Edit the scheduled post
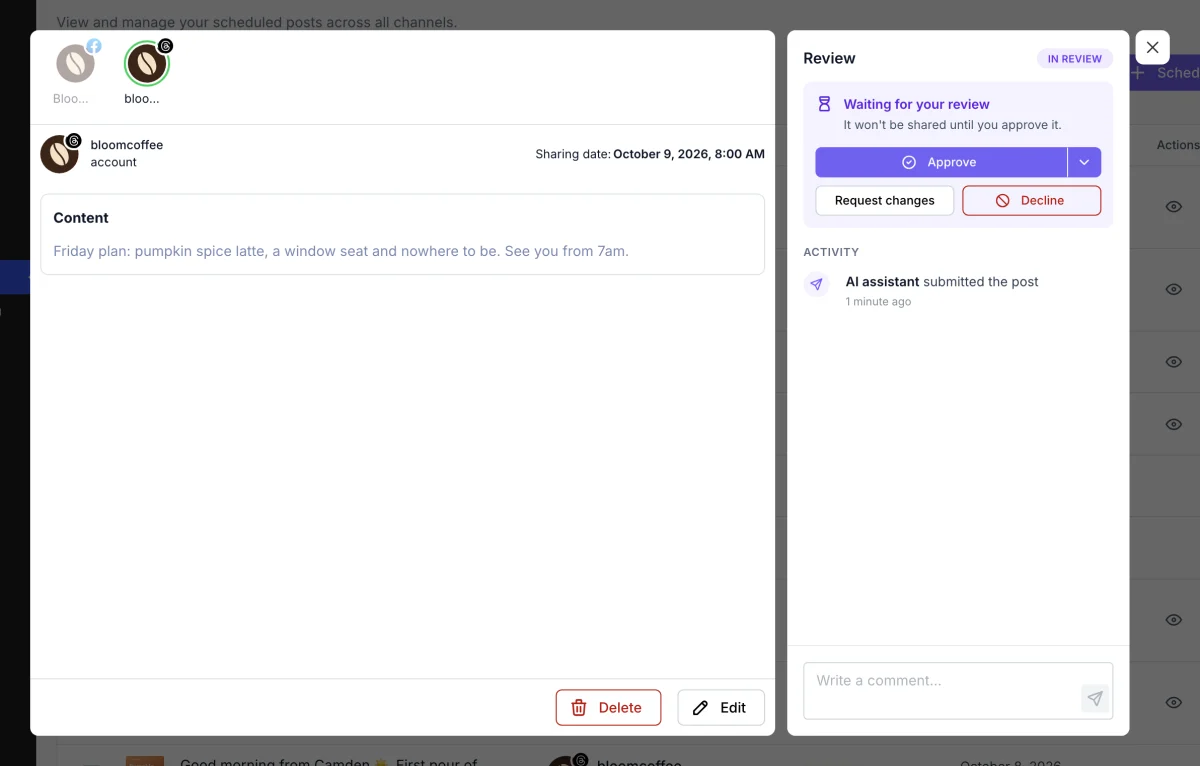This screenshot has height=766, width=1200. point(721,707)
